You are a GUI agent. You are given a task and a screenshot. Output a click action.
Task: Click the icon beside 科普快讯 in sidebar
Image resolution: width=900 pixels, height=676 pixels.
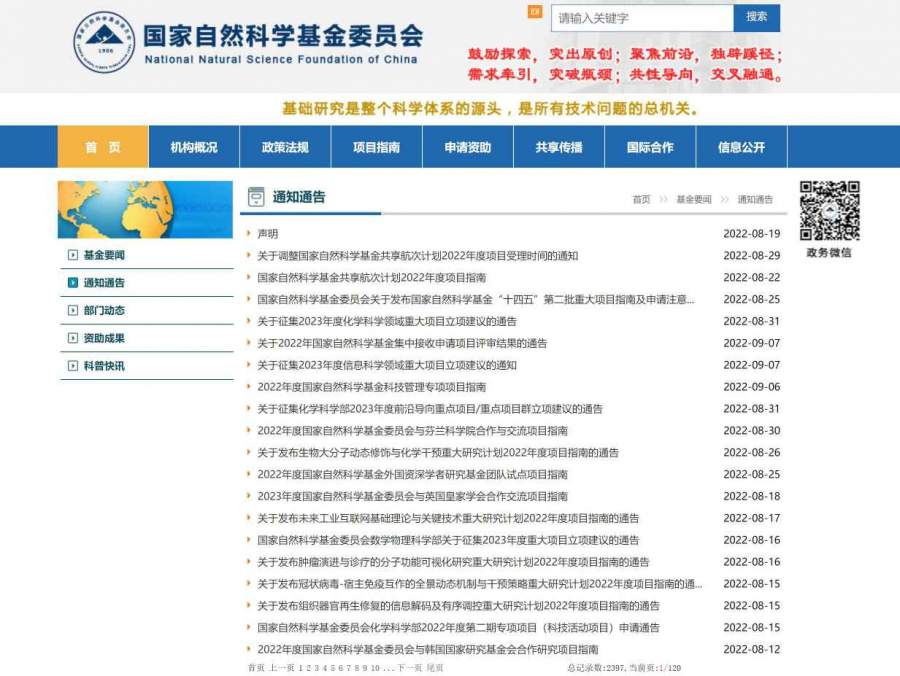tap(72, 366)
